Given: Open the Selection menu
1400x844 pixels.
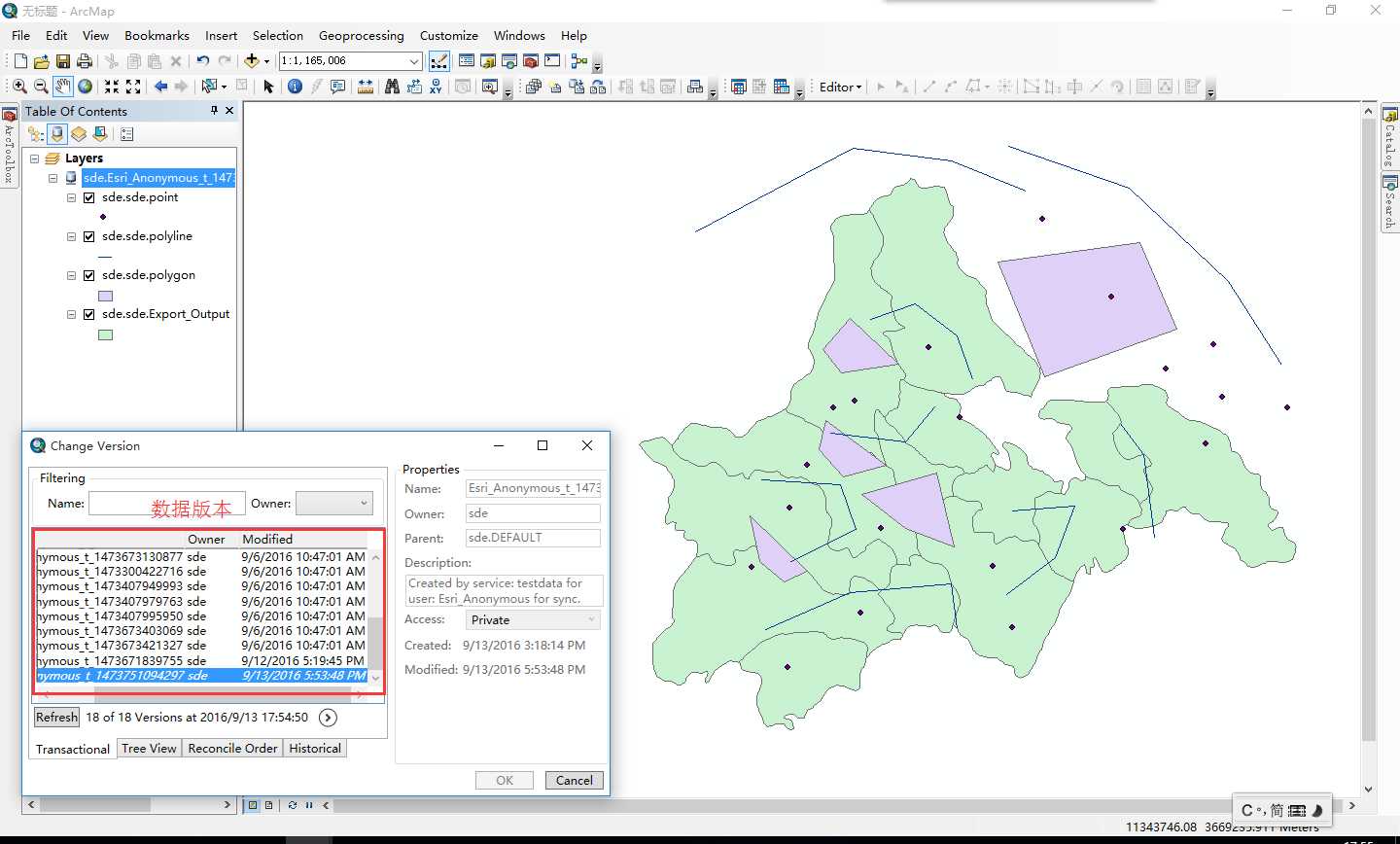Looking at the screenshot, I should pos(278,35).
